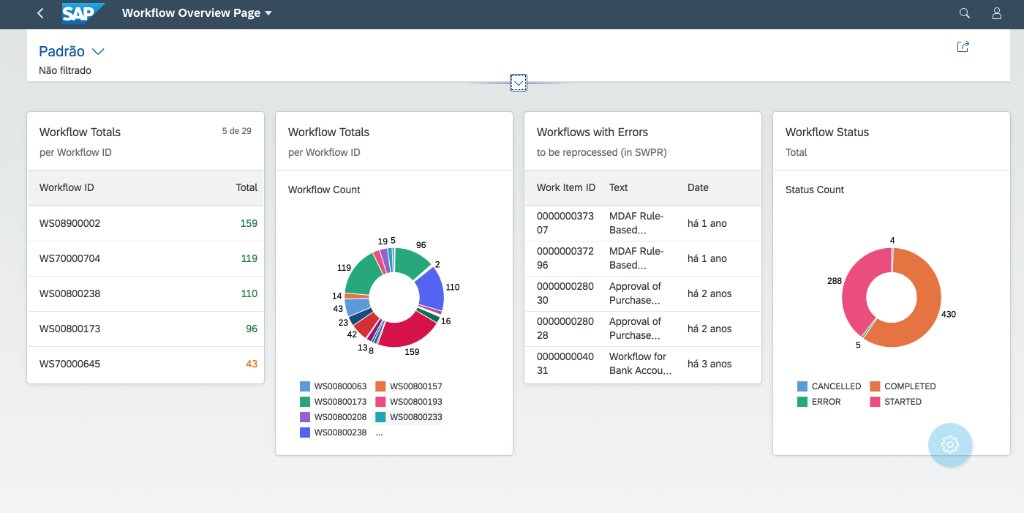
Task: Open the Workflow Totals table card header
Action: (x=146, y=141)
